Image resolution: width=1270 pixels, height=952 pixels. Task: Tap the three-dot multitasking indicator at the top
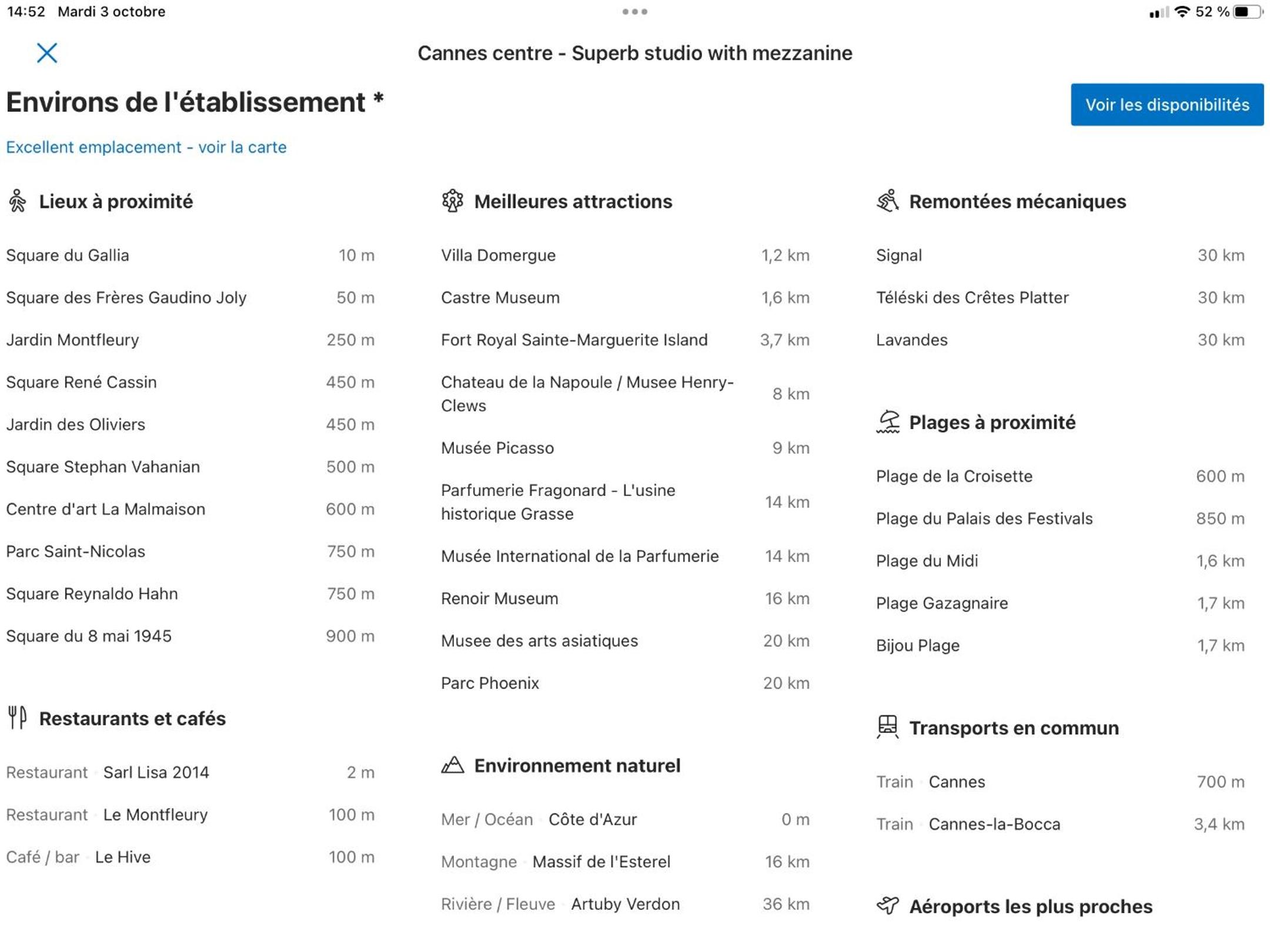point(634,12)
